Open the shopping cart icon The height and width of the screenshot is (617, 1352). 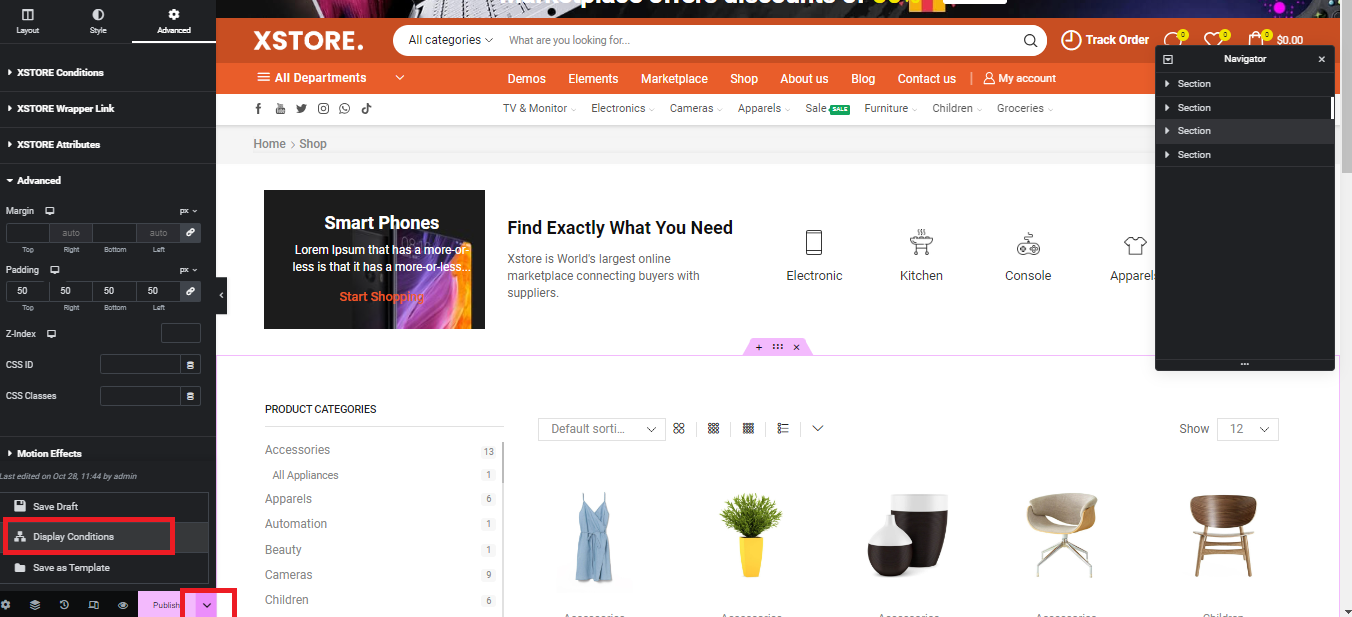[x=1257, y=40]
